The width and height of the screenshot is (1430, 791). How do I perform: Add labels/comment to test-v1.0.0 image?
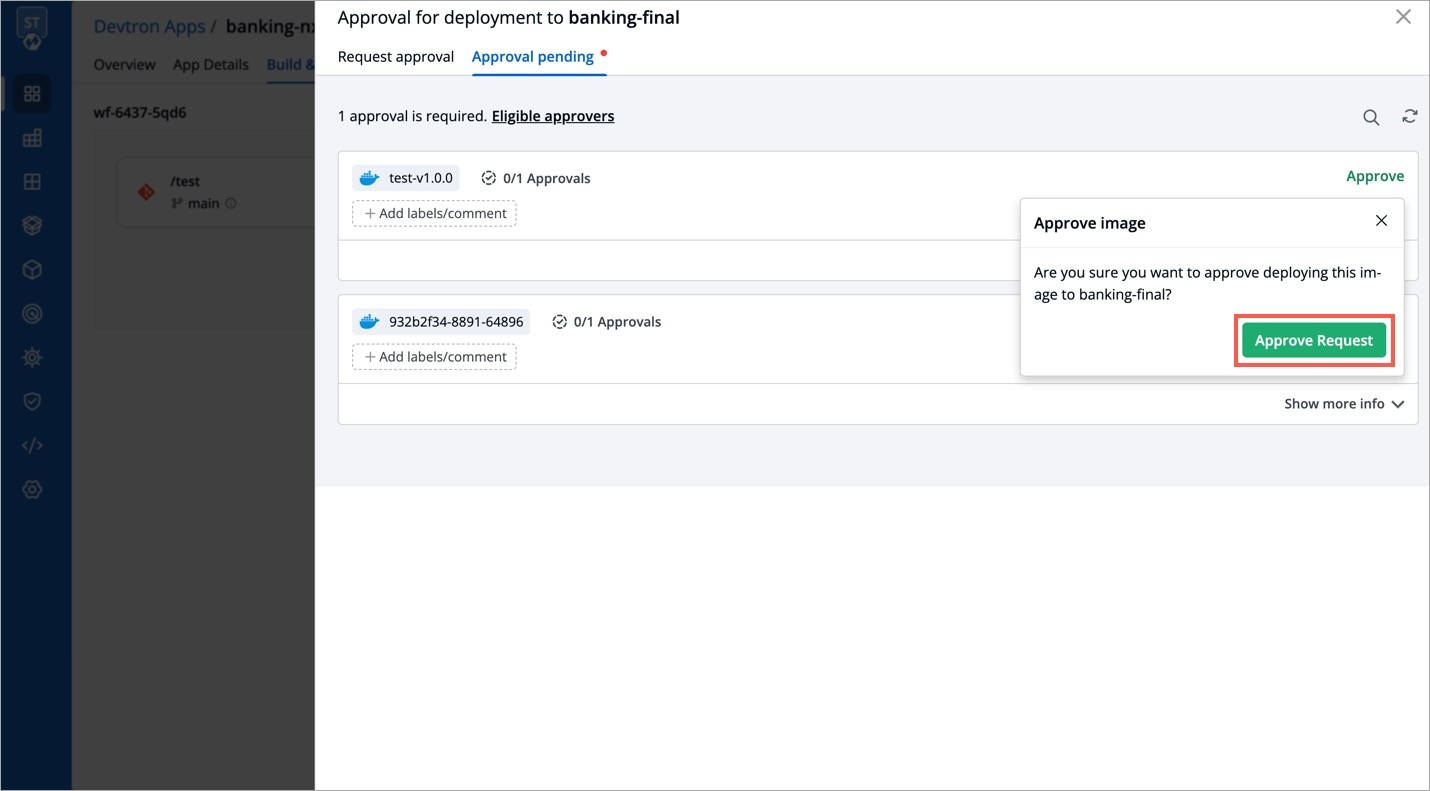click(434, 214)
